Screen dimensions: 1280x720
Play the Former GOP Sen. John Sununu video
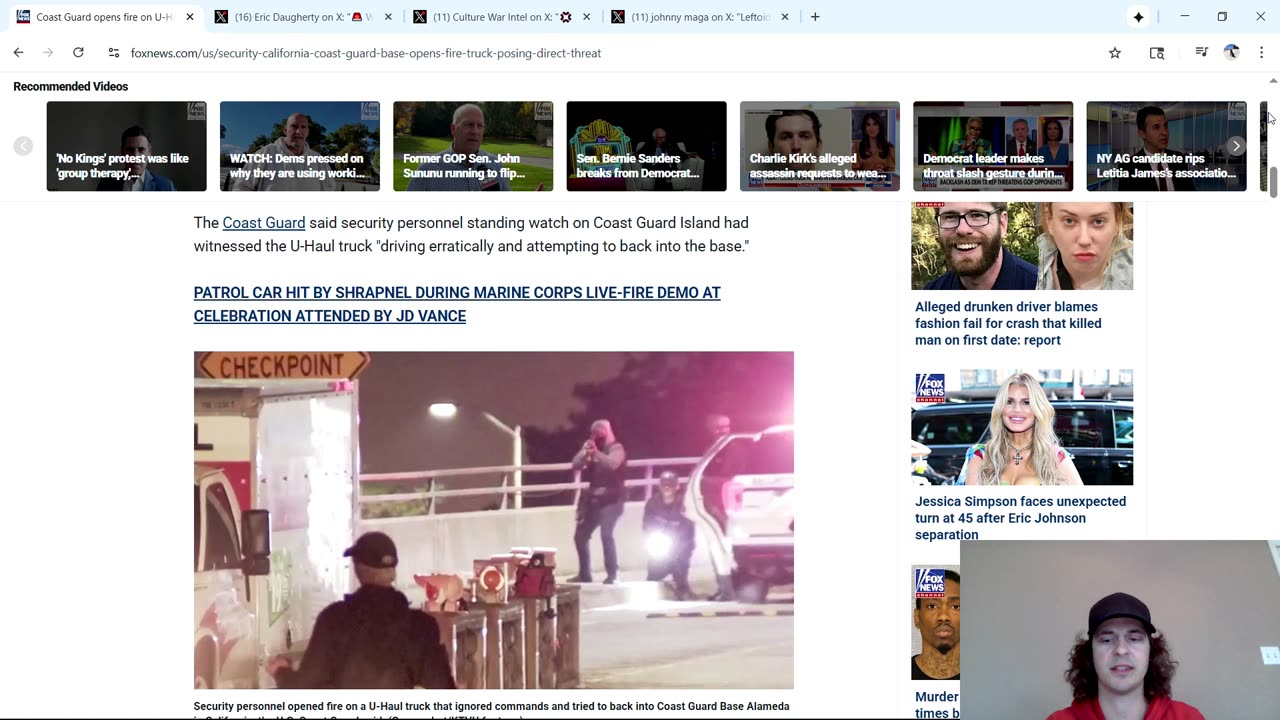coord(473,146)
